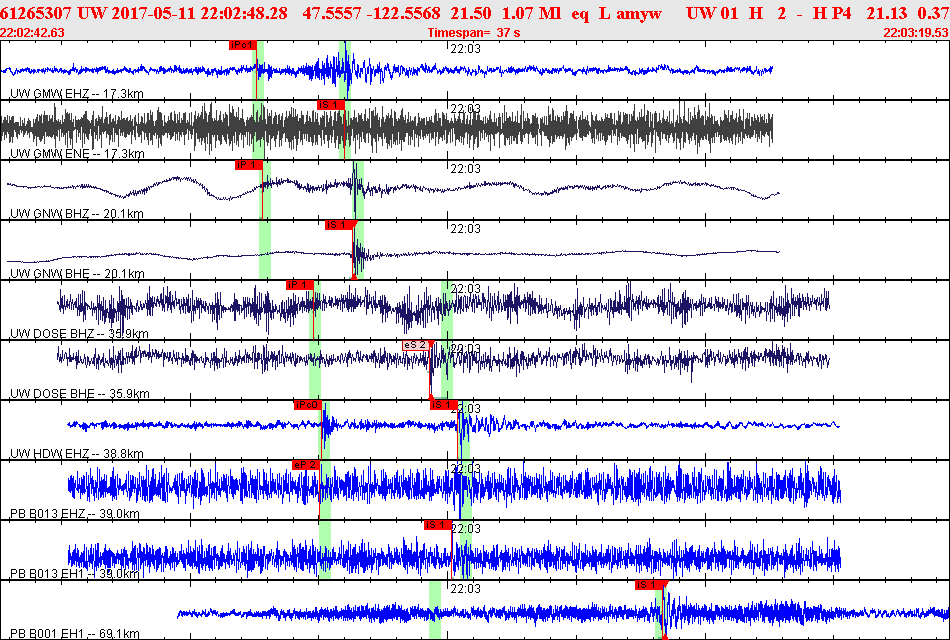Screen dimensions: 950x640
Task: Click the 'UW HDW EHZ -- 38.8km' channel label
Action: (77, 454)
